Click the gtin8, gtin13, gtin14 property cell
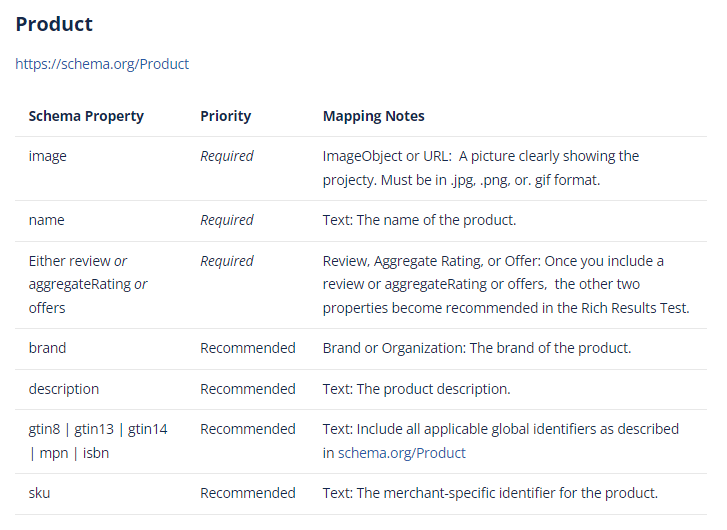Viewport: 727px width, 530px height. (x=98, y=440)
